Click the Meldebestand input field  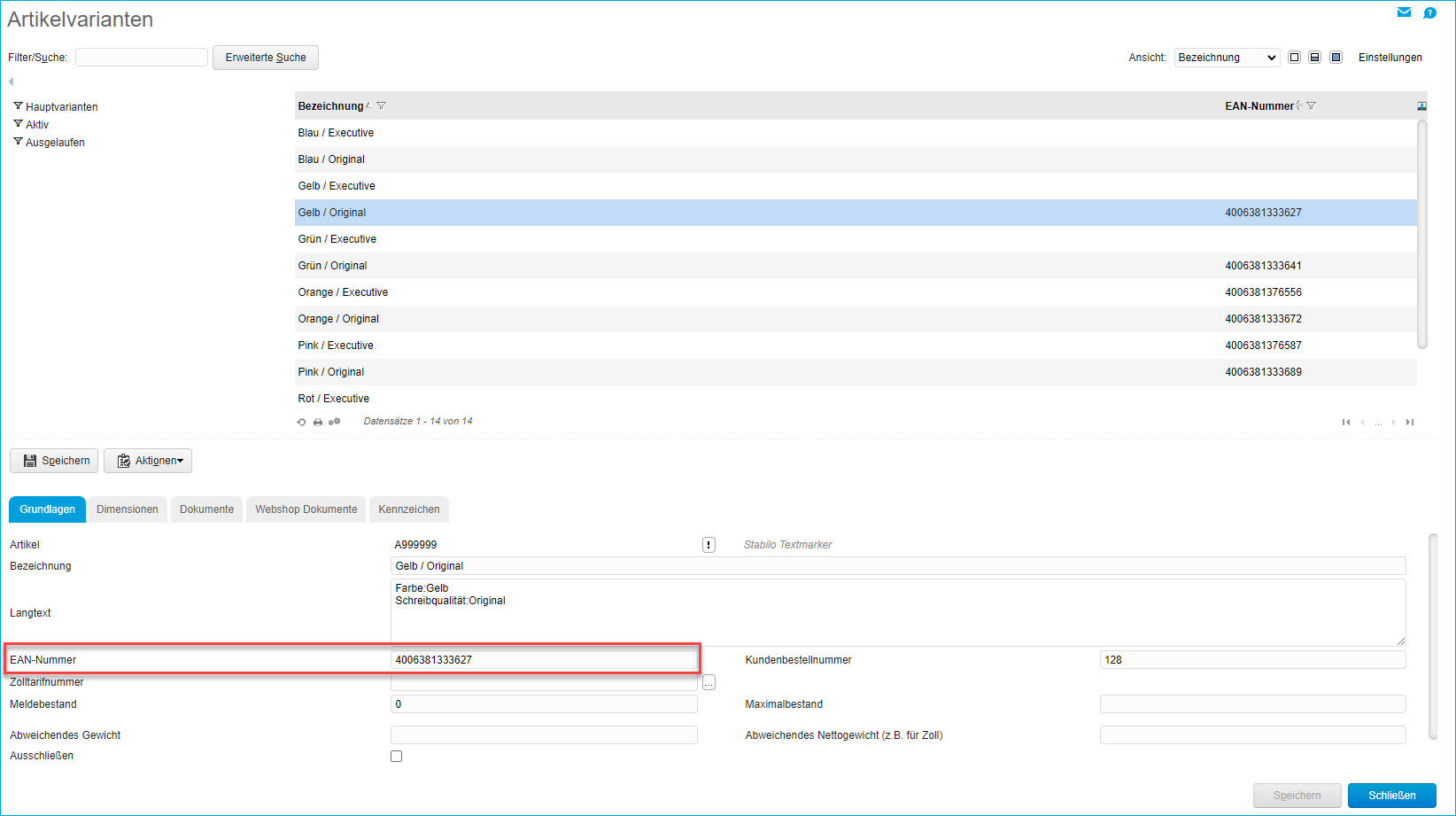click(x=544, y=704)
